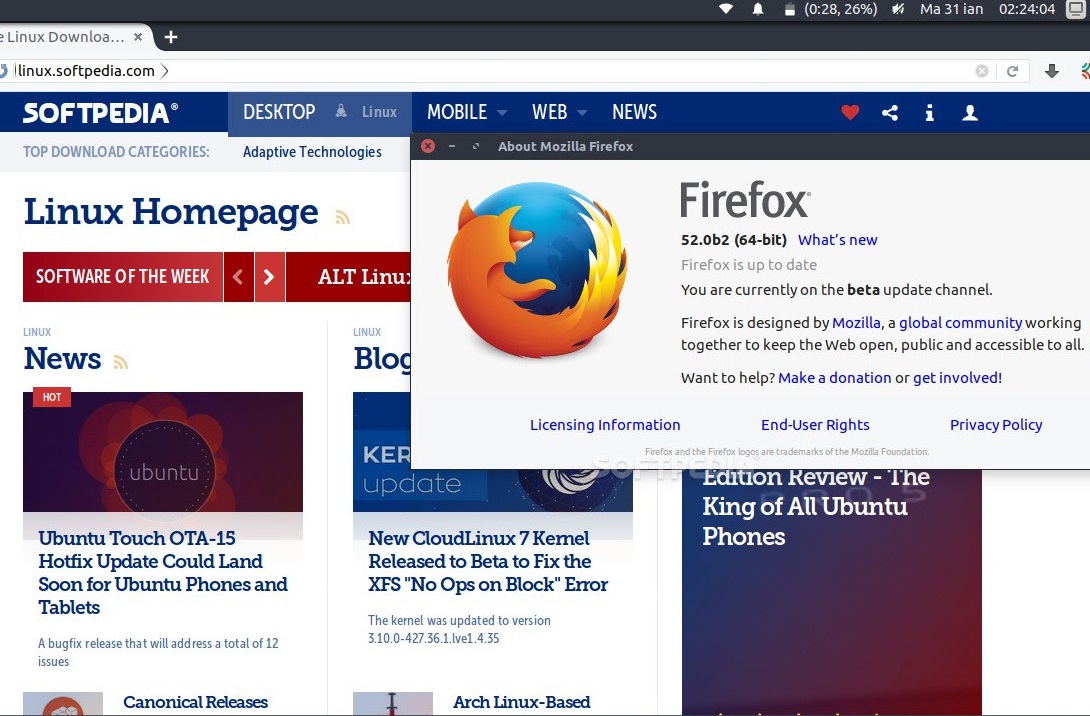Click the Softpedia logo
The height and width of the screenshot is (716, 1090).
(x=101, y=113)
